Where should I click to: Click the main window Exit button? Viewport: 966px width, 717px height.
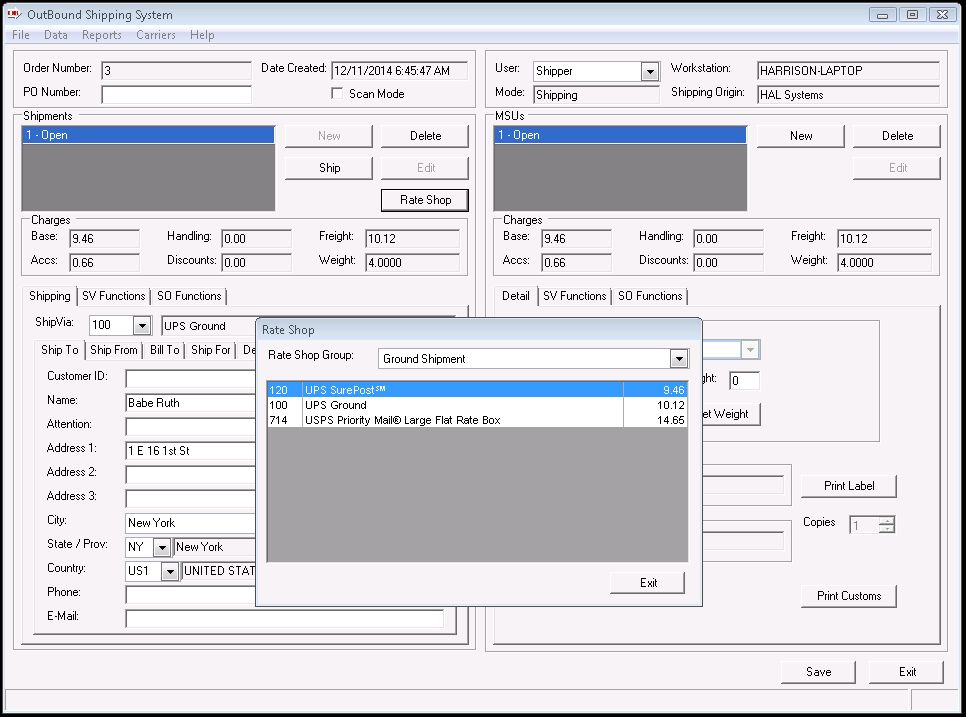[906, 671]
